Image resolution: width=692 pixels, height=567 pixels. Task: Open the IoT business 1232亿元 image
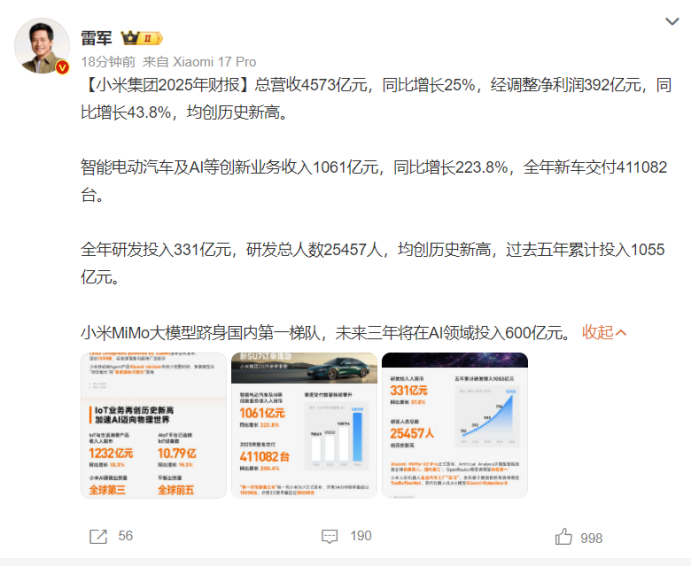point(154,425)
